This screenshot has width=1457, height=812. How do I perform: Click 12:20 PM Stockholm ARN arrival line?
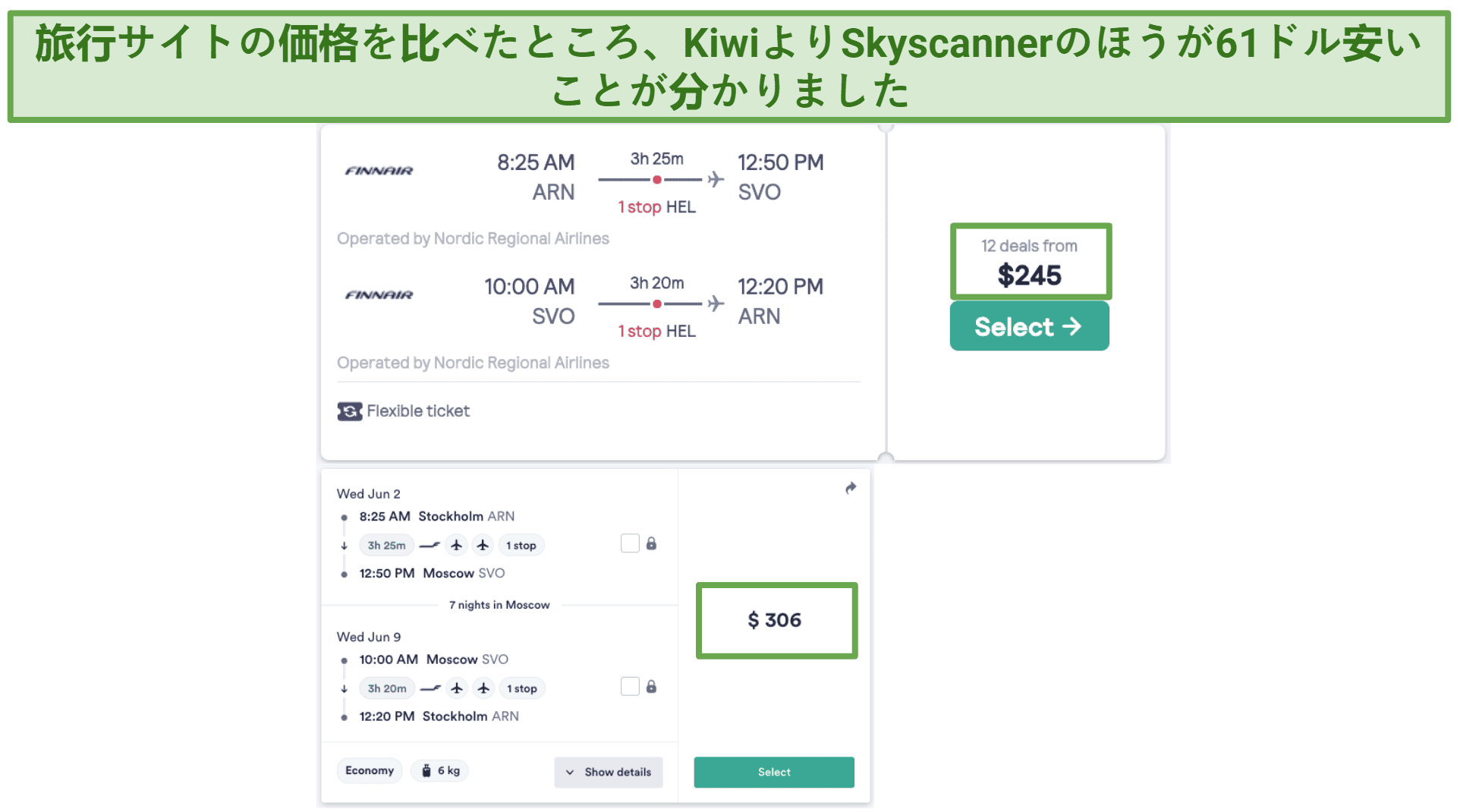tap(439, 717)
